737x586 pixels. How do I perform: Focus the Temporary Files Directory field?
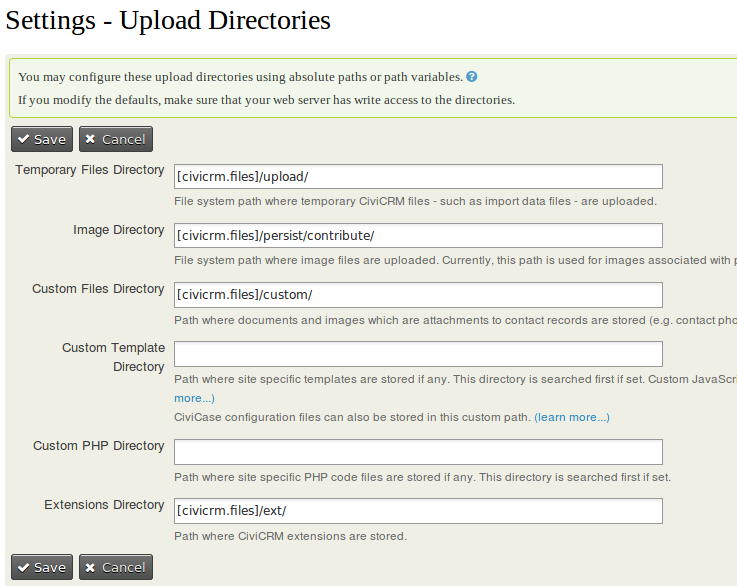(418, 177)
